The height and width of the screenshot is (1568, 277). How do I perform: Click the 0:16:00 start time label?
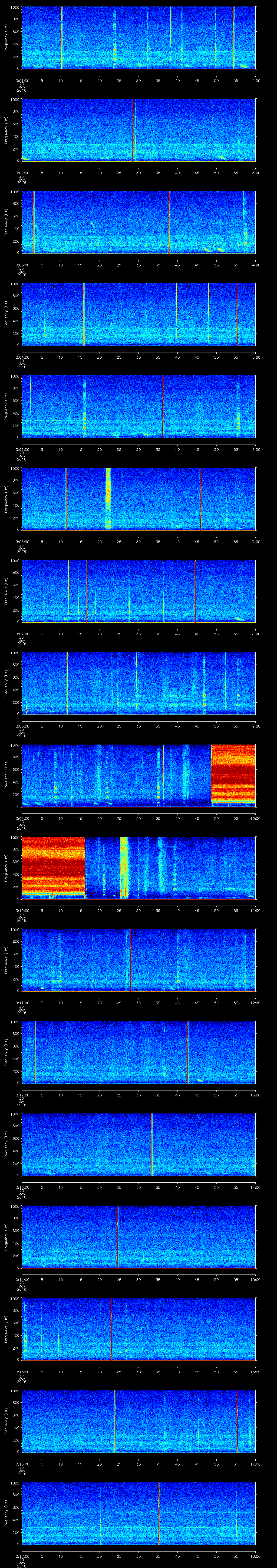[x=22, y=1464]
